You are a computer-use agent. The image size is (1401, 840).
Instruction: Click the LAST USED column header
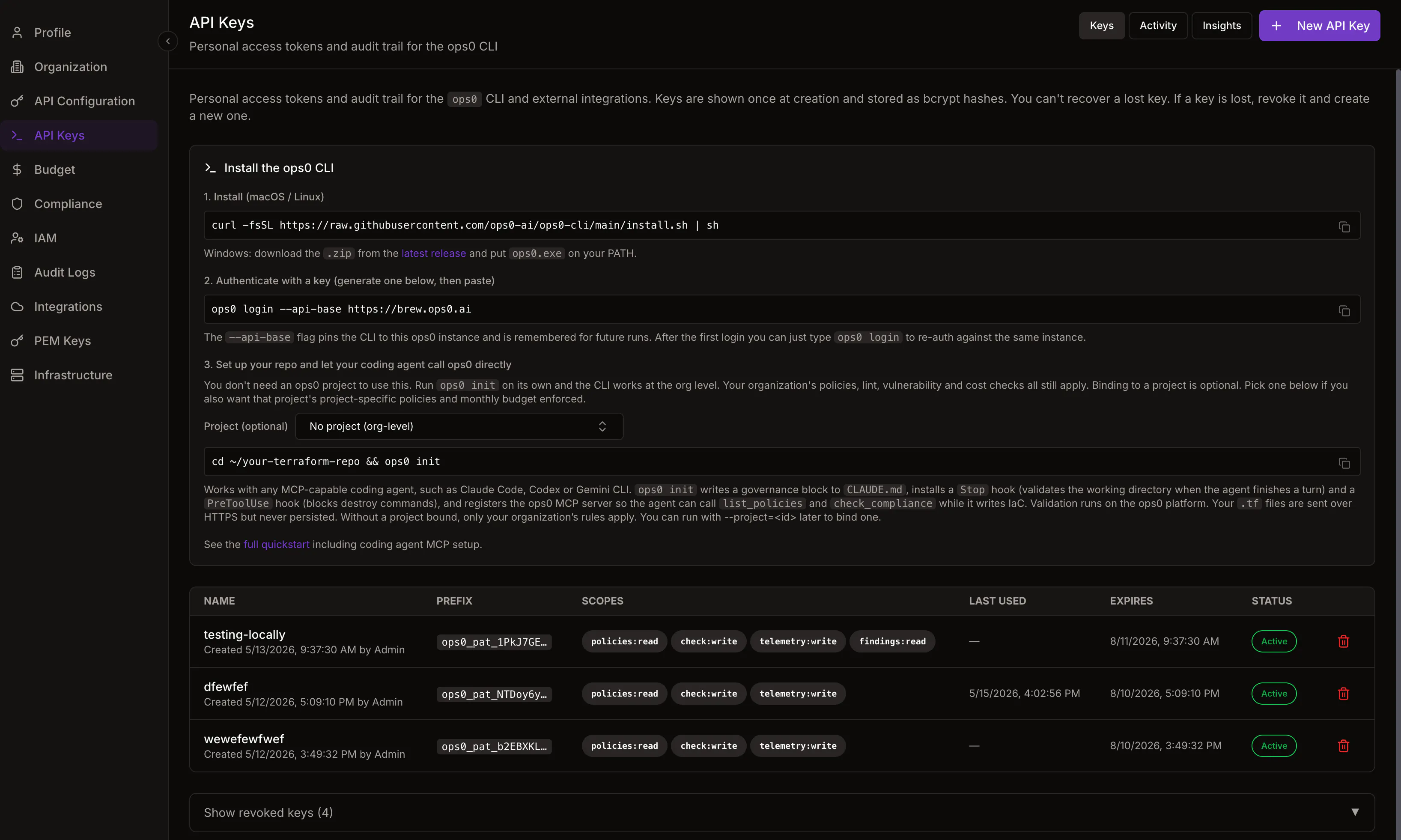pyautogui.click(x=997, y=601)
